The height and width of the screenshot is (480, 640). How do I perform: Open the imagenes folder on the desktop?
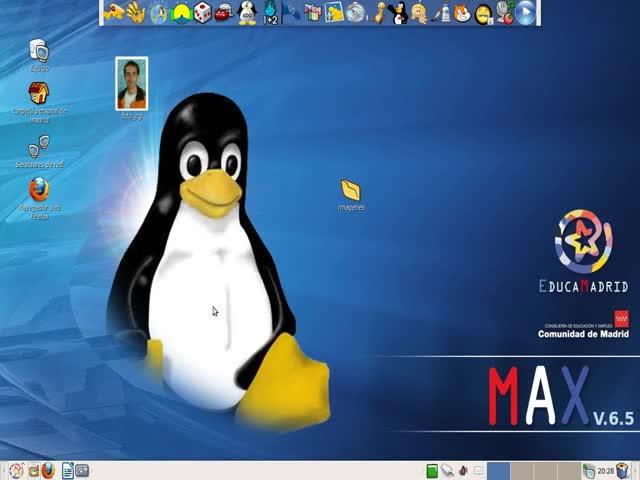(x=351, y=190)
